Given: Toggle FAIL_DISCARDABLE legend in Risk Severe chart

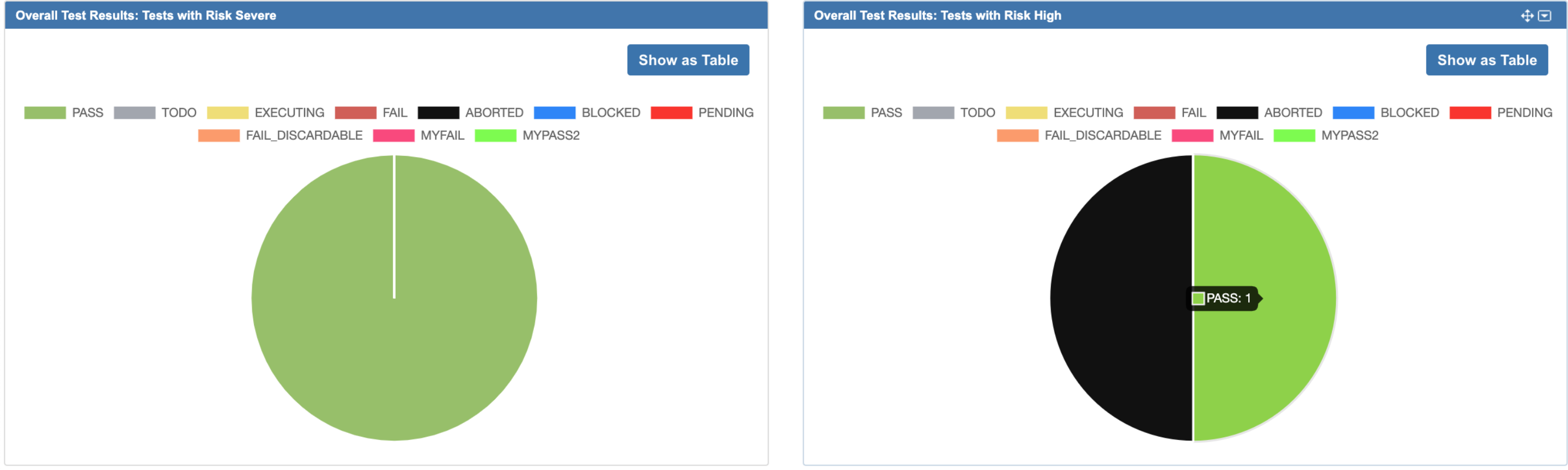Looking at the screenshot, I should point(280,135).
